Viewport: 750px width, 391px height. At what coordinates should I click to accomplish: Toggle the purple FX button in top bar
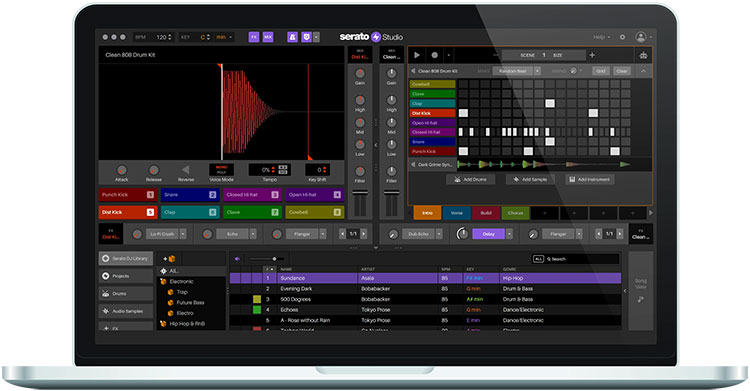tap(254, 37)
